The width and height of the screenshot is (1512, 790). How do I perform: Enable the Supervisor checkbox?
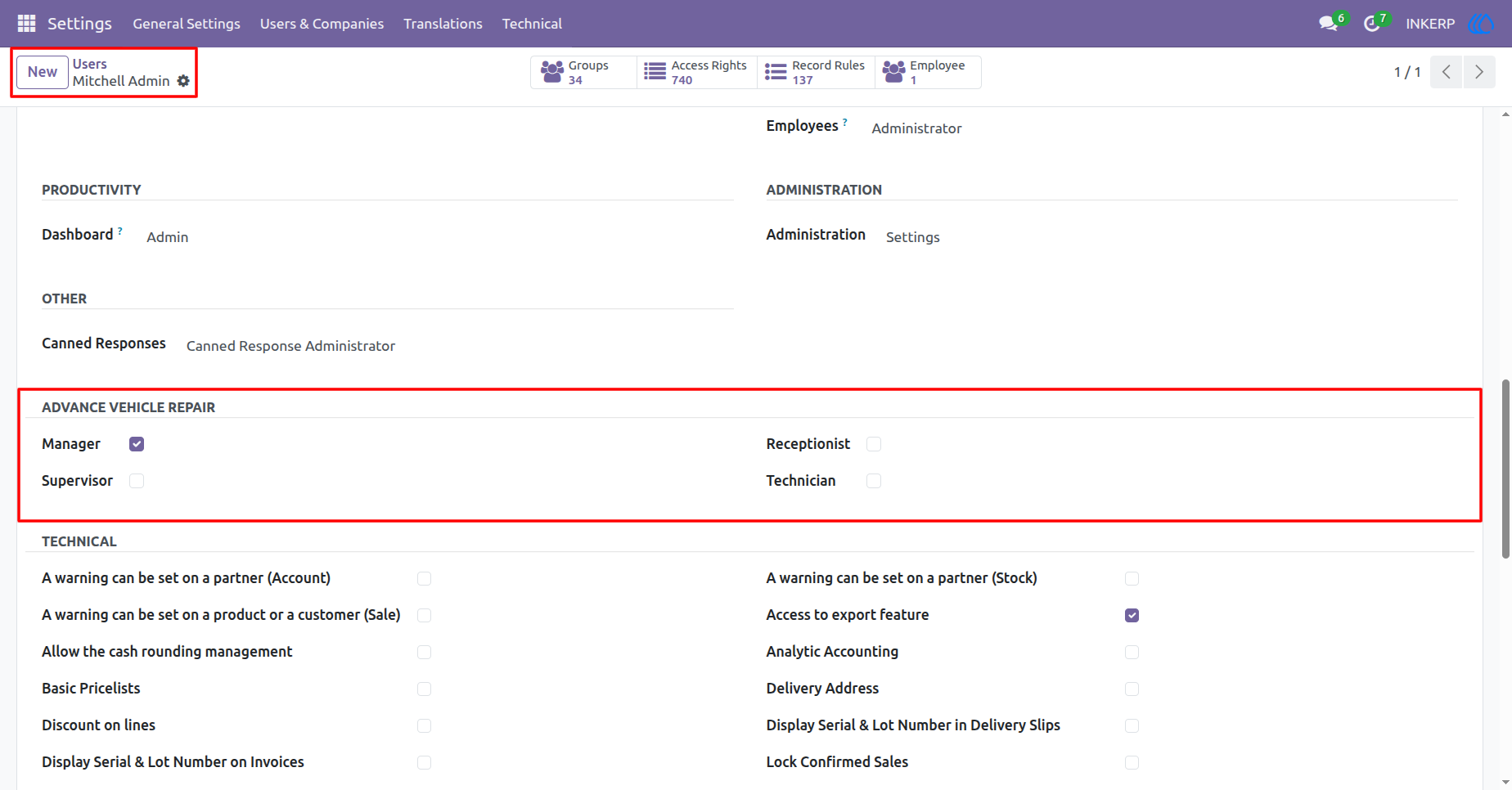(x=137, y=481)
